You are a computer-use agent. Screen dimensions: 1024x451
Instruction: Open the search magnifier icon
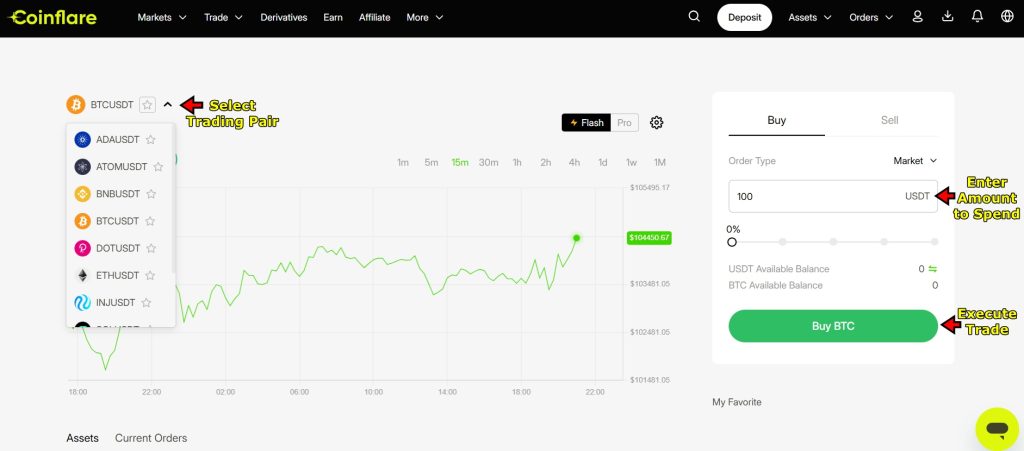click(x=694, y=17)
